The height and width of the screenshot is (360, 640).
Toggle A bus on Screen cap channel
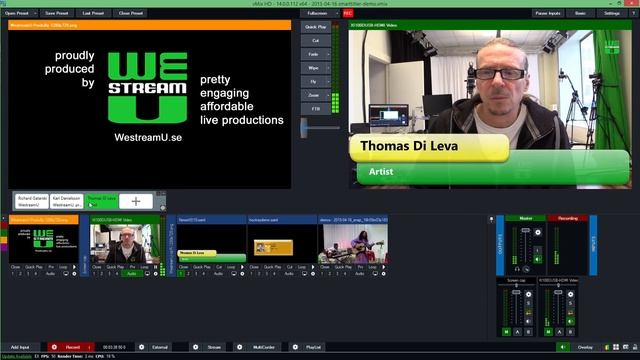[518, 332]
